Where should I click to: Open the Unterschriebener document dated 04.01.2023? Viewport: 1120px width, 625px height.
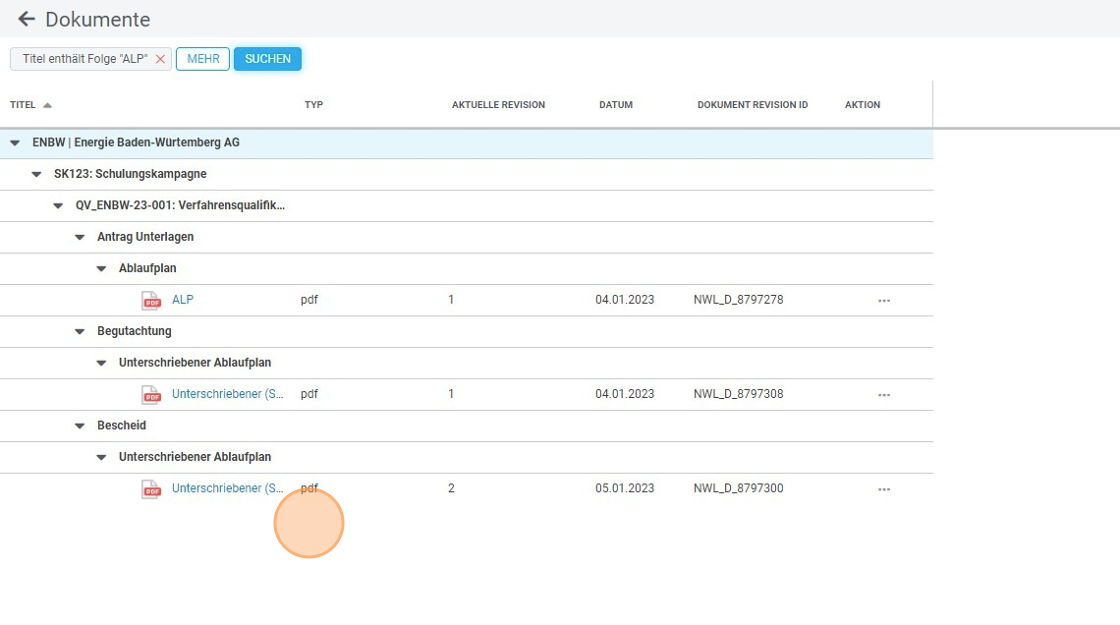(227, 394)
